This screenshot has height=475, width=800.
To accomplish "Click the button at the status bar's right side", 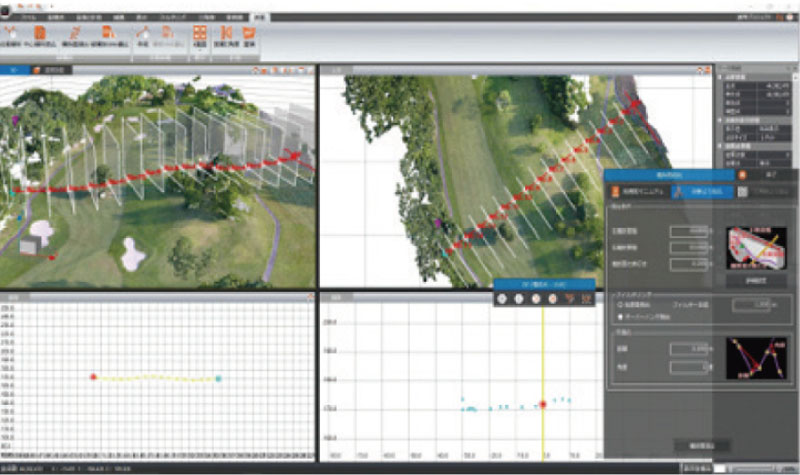I will pos(697,468).
